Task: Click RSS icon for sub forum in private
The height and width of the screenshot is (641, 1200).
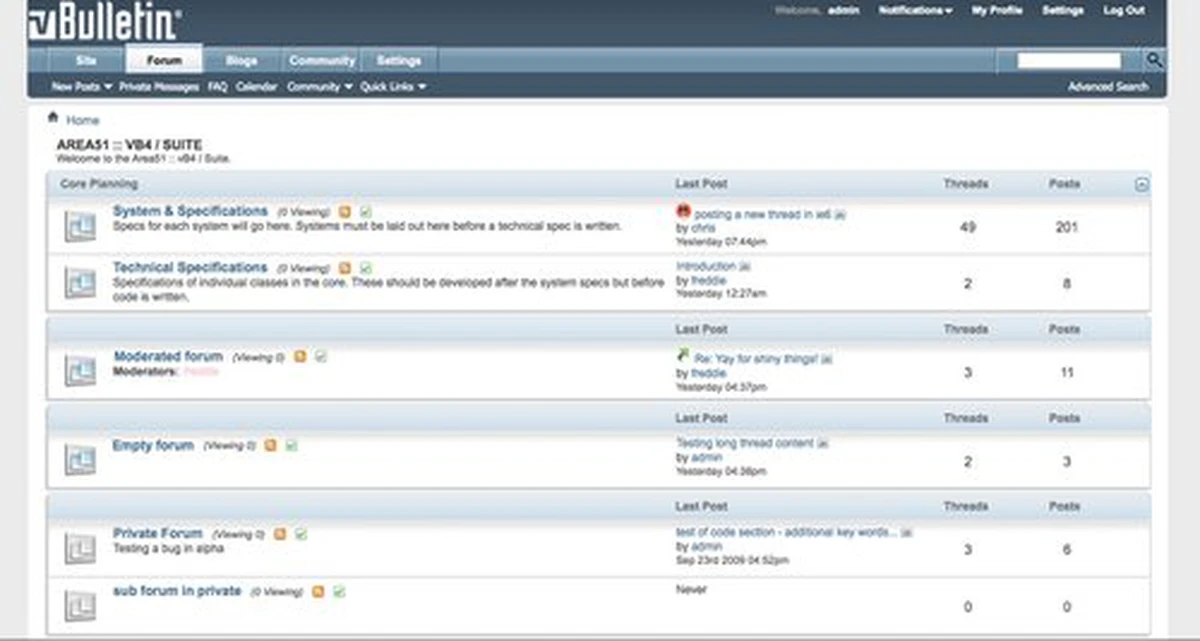Action: (318, 592)
